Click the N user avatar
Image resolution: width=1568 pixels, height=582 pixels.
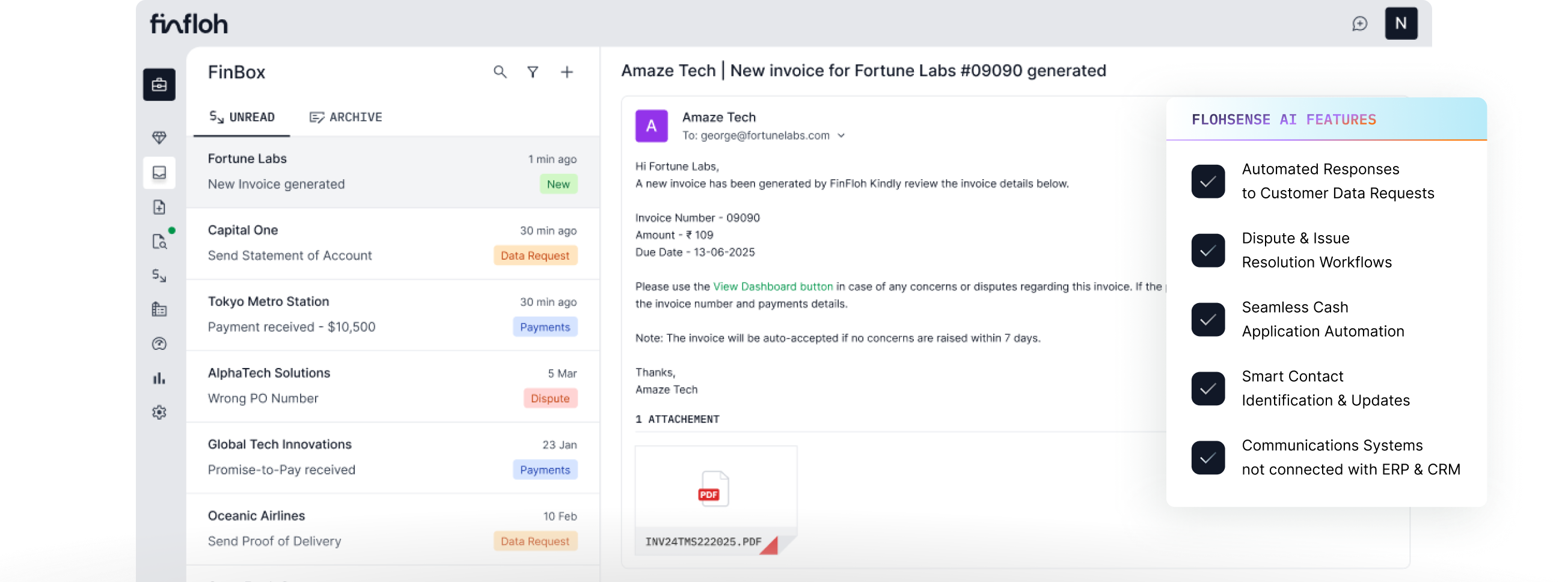1401,23
